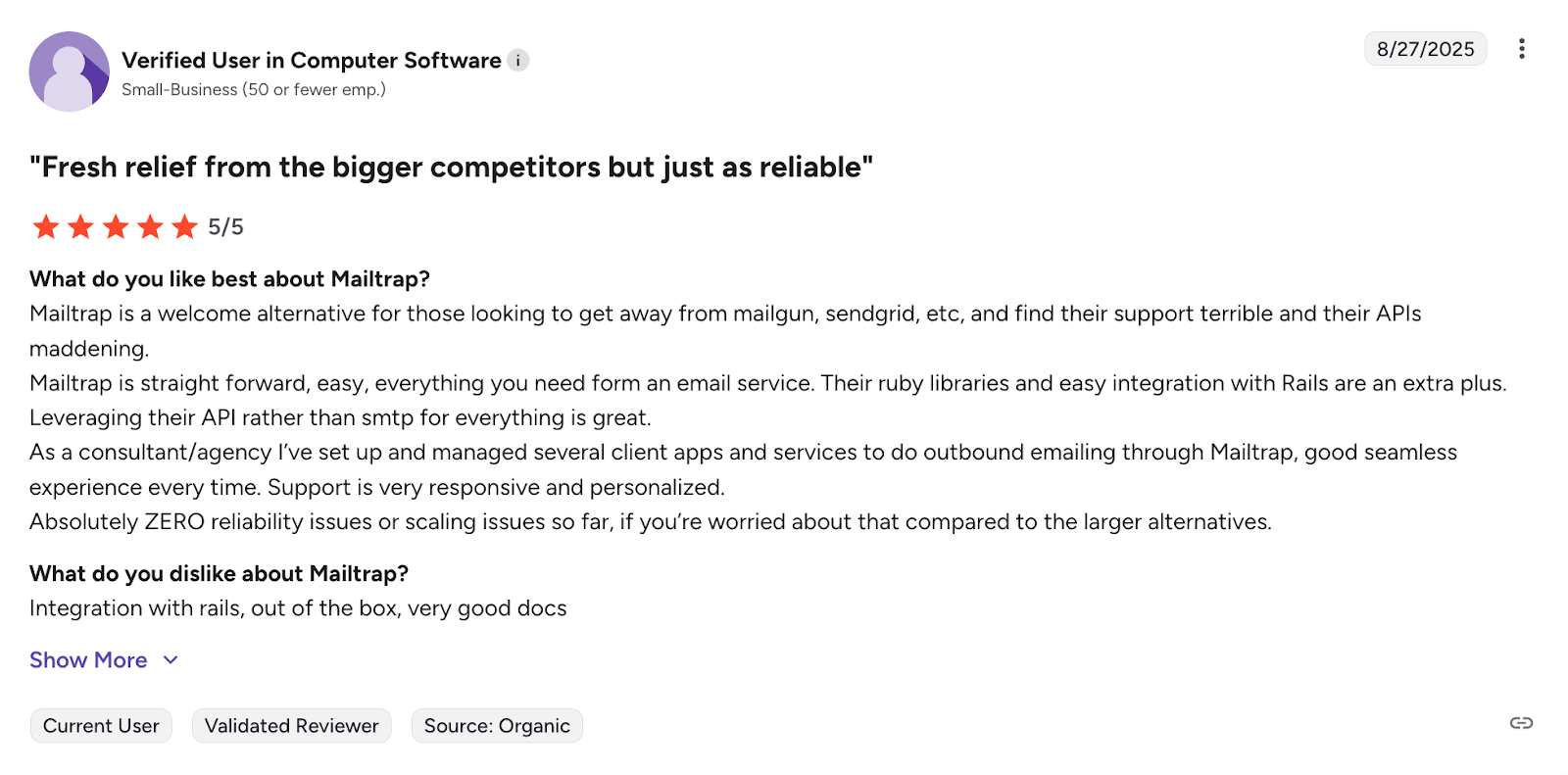Click the fifth rating star
The width and height of the screenshot is (1568, 775).
point(184,227)
